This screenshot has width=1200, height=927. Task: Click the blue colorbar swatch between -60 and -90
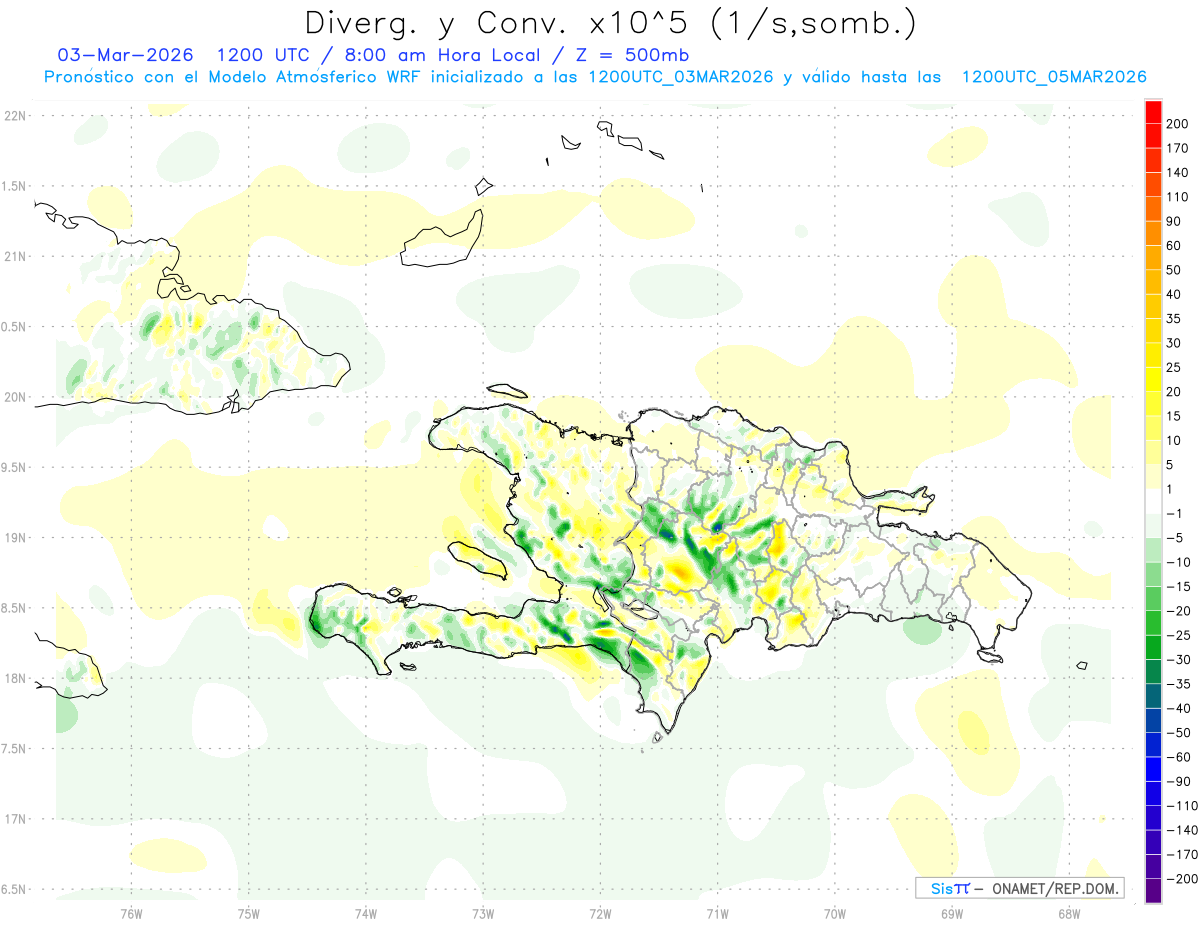1154,769
